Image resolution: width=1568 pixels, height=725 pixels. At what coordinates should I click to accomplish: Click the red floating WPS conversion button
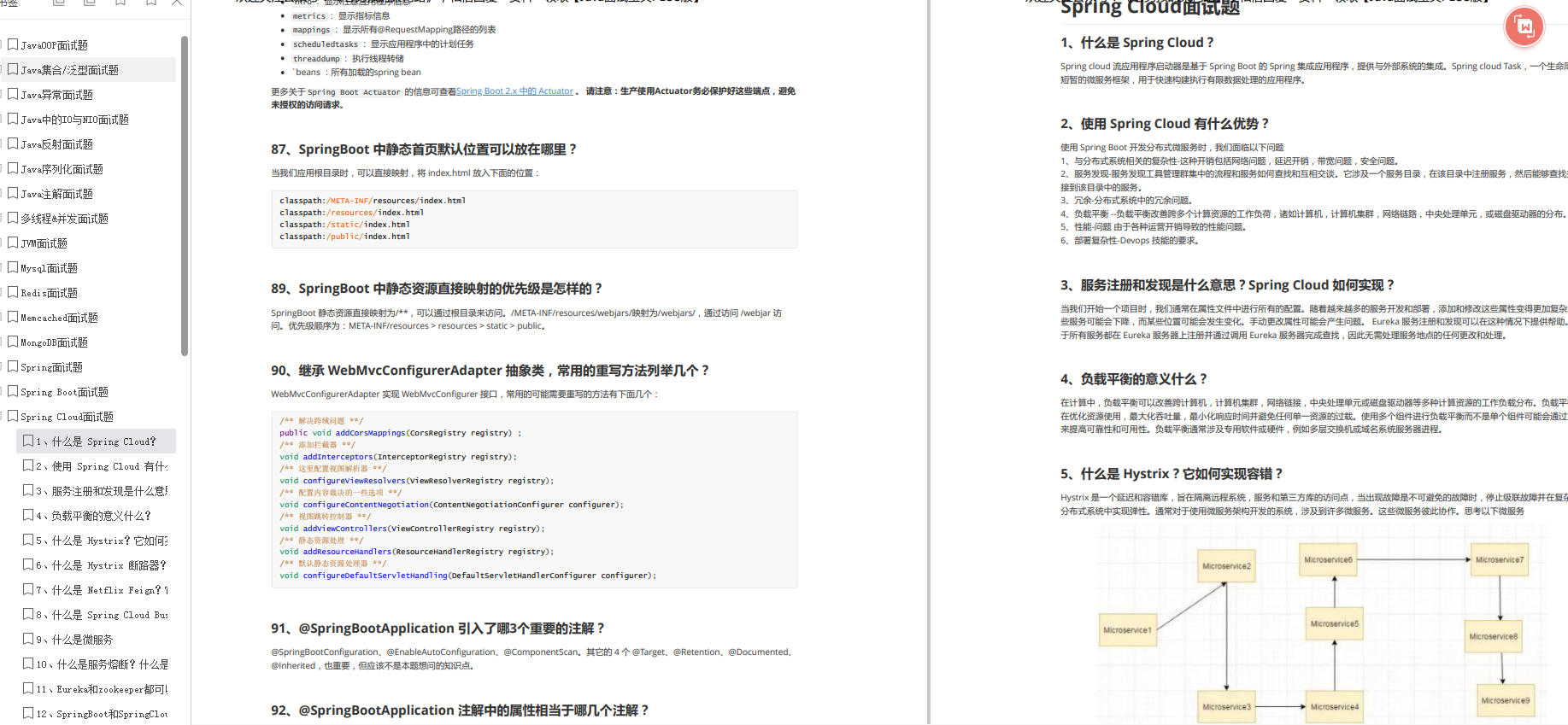[1524, 26]
